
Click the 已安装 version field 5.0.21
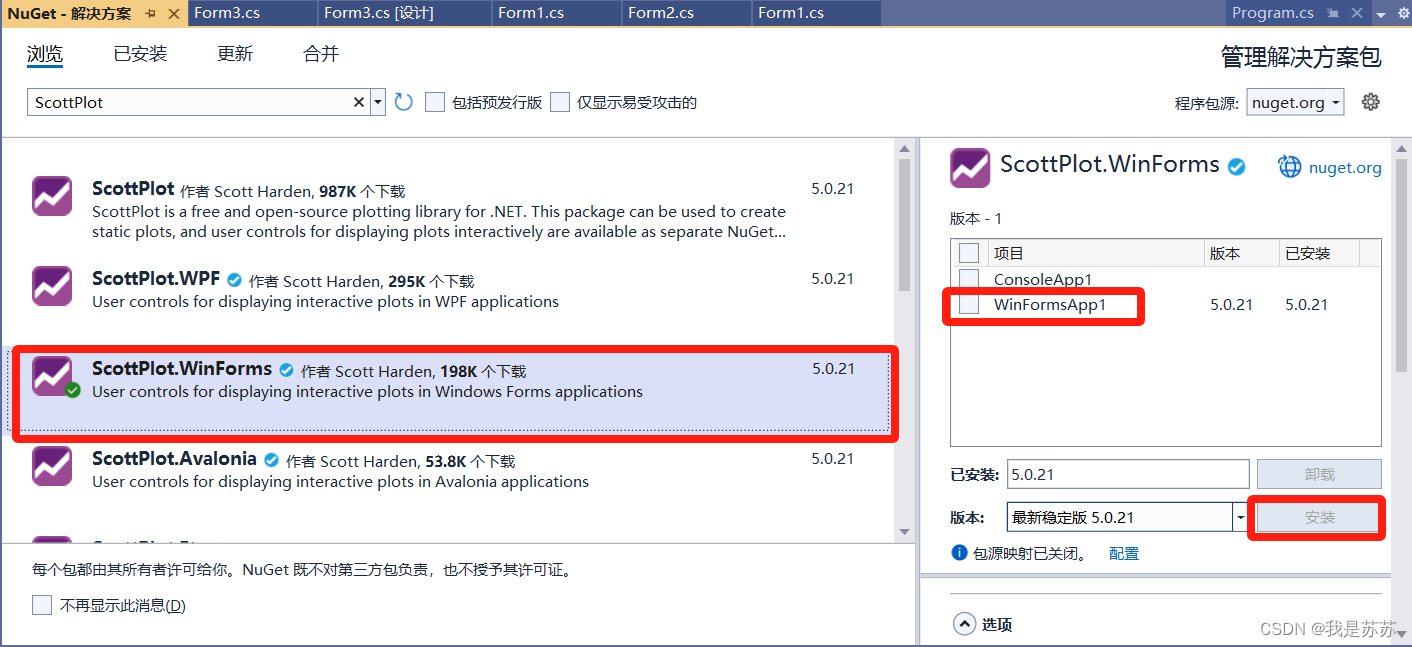tap(1128, 474)
